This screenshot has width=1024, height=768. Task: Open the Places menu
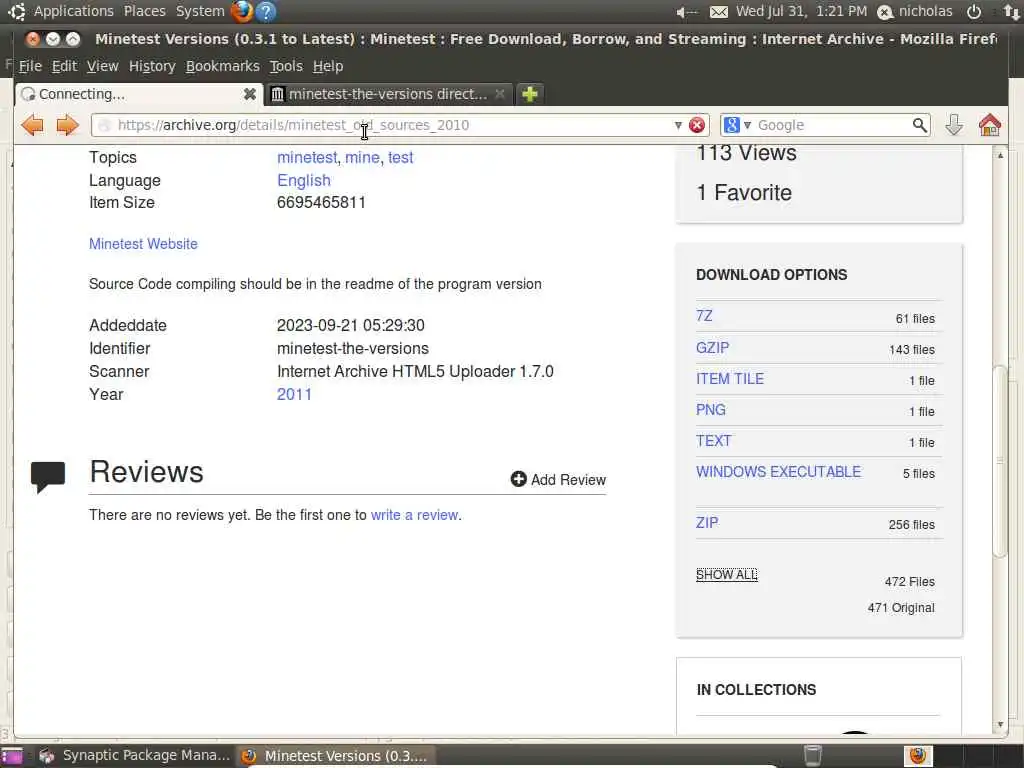click(144, 11)
